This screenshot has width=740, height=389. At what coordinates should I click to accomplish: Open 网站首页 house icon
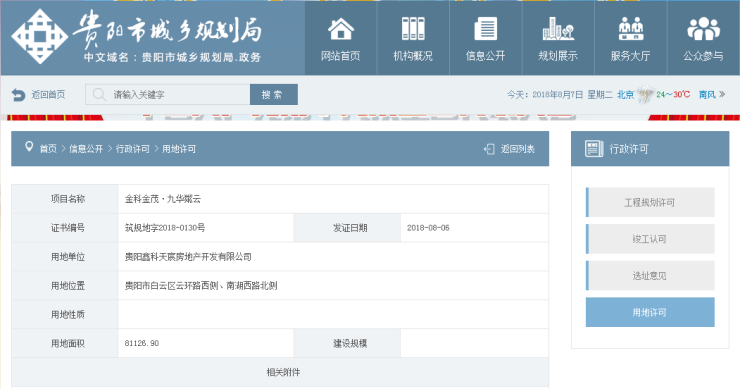(x=341, y=29)
